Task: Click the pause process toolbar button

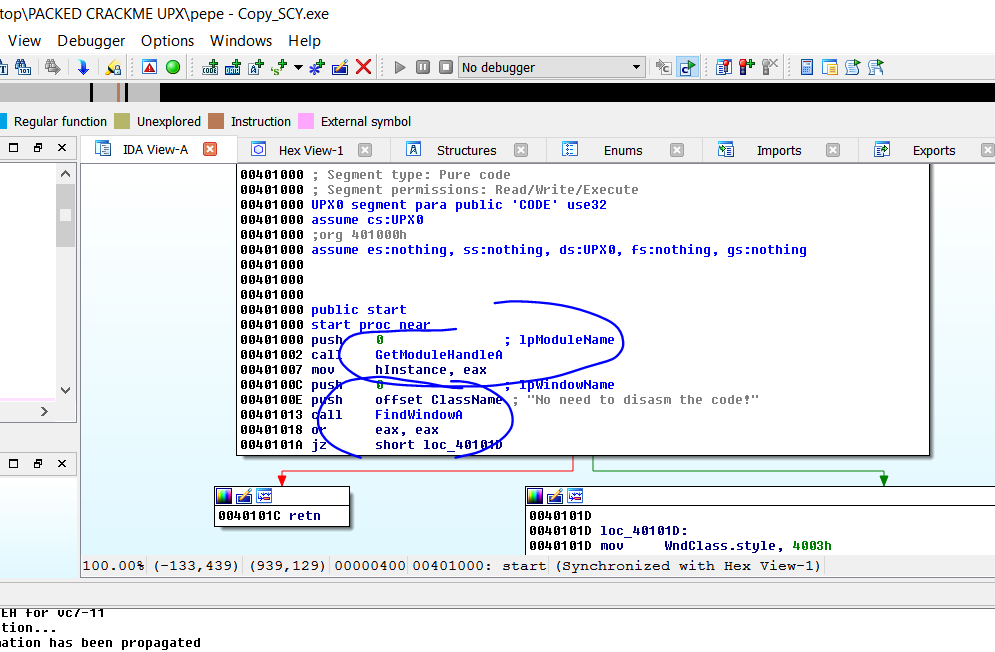Action: tap(422, 67)
